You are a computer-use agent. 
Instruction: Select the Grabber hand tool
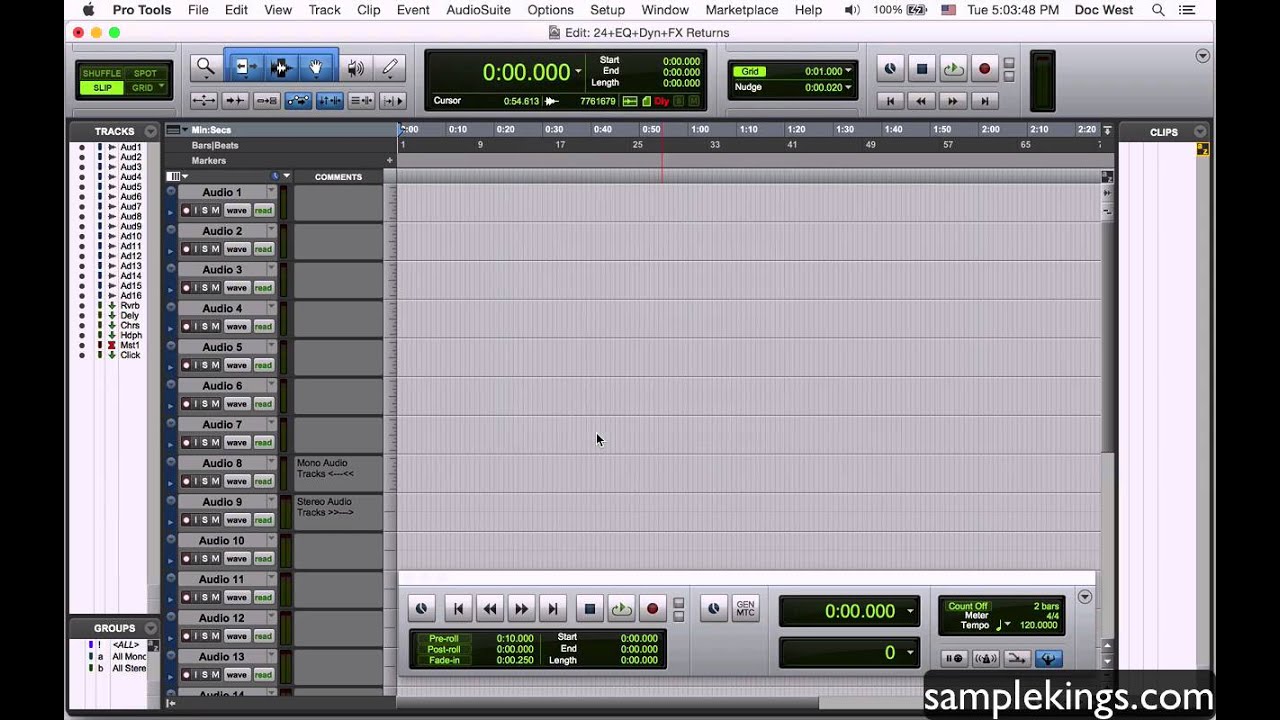[x=316, y=68]
